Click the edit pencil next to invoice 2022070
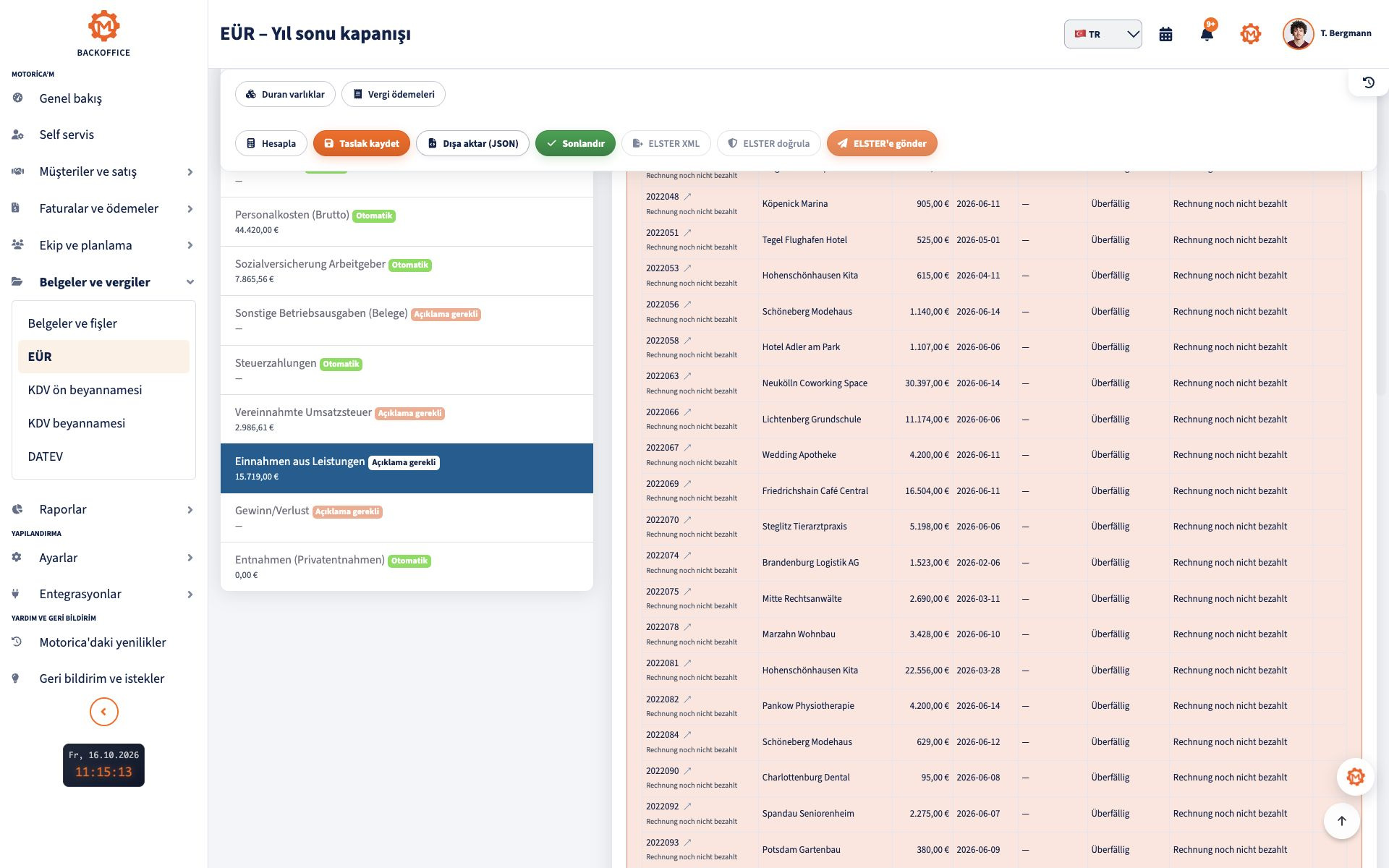The width and height of the screenshot is (1389, 868). click(688, 519)
